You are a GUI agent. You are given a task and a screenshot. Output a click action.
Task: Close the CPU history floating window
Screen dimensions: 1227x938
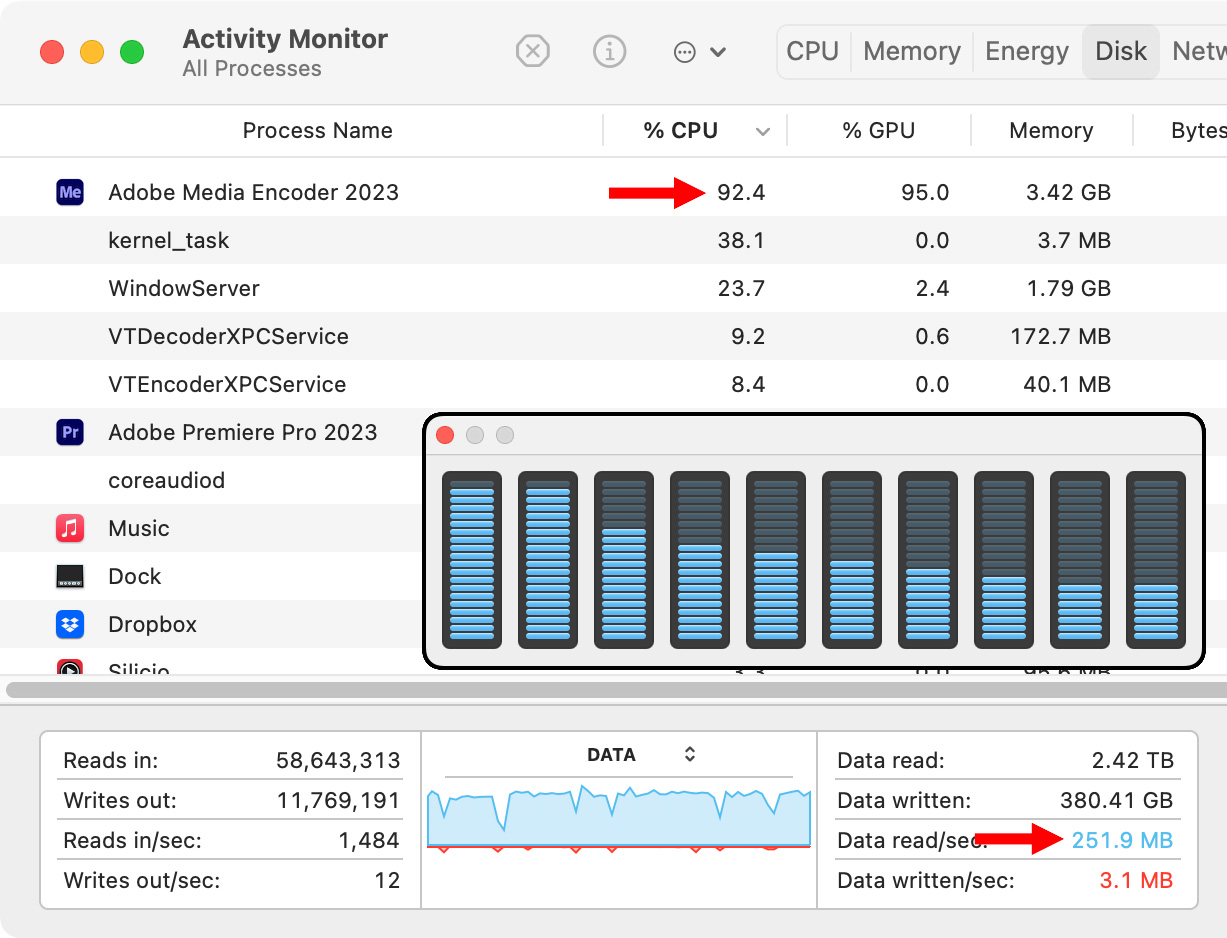[446, 435]
